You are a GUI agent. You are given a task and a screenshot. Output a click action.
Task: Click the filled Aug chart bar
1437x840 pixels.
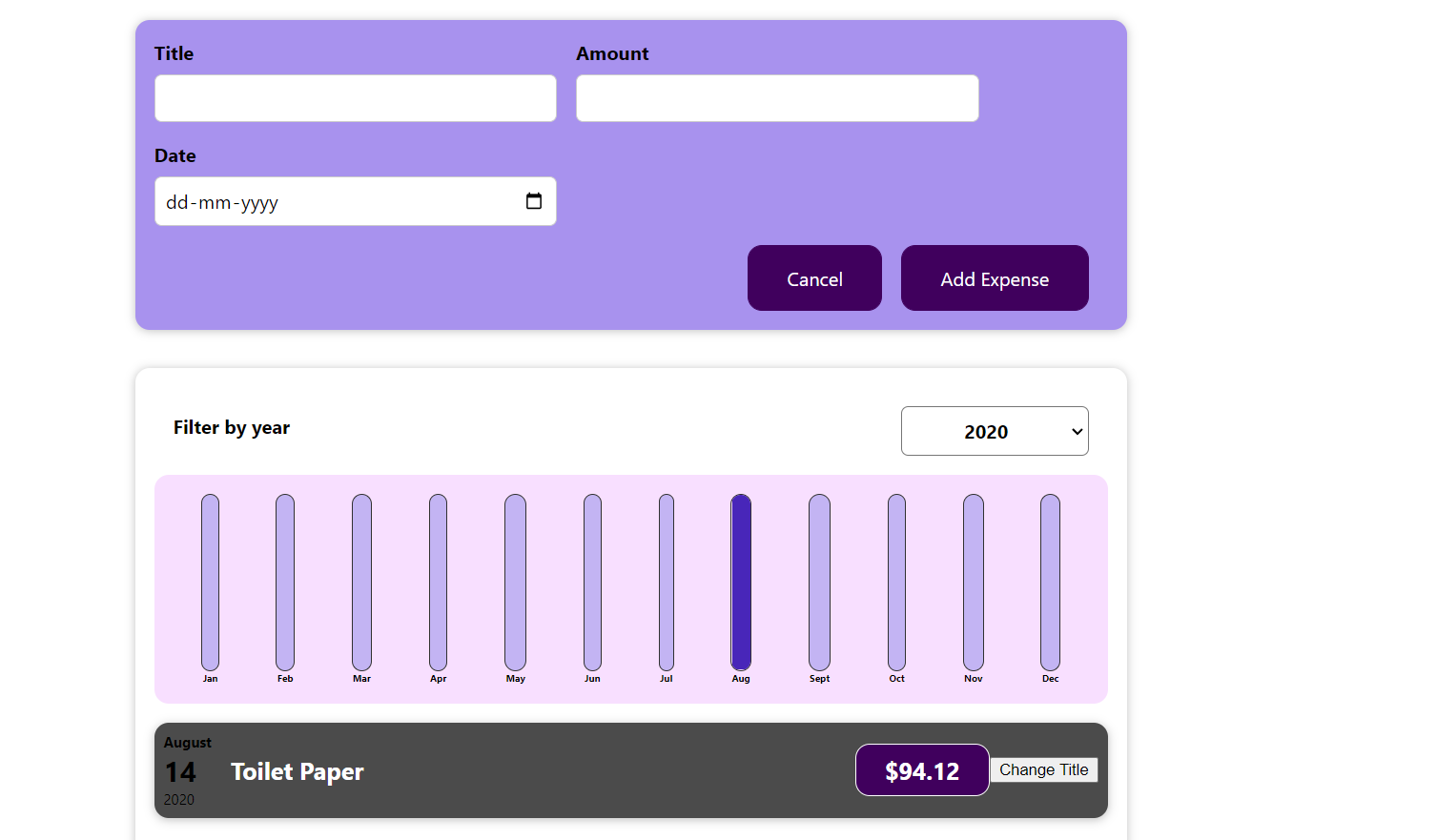(741, 583)
